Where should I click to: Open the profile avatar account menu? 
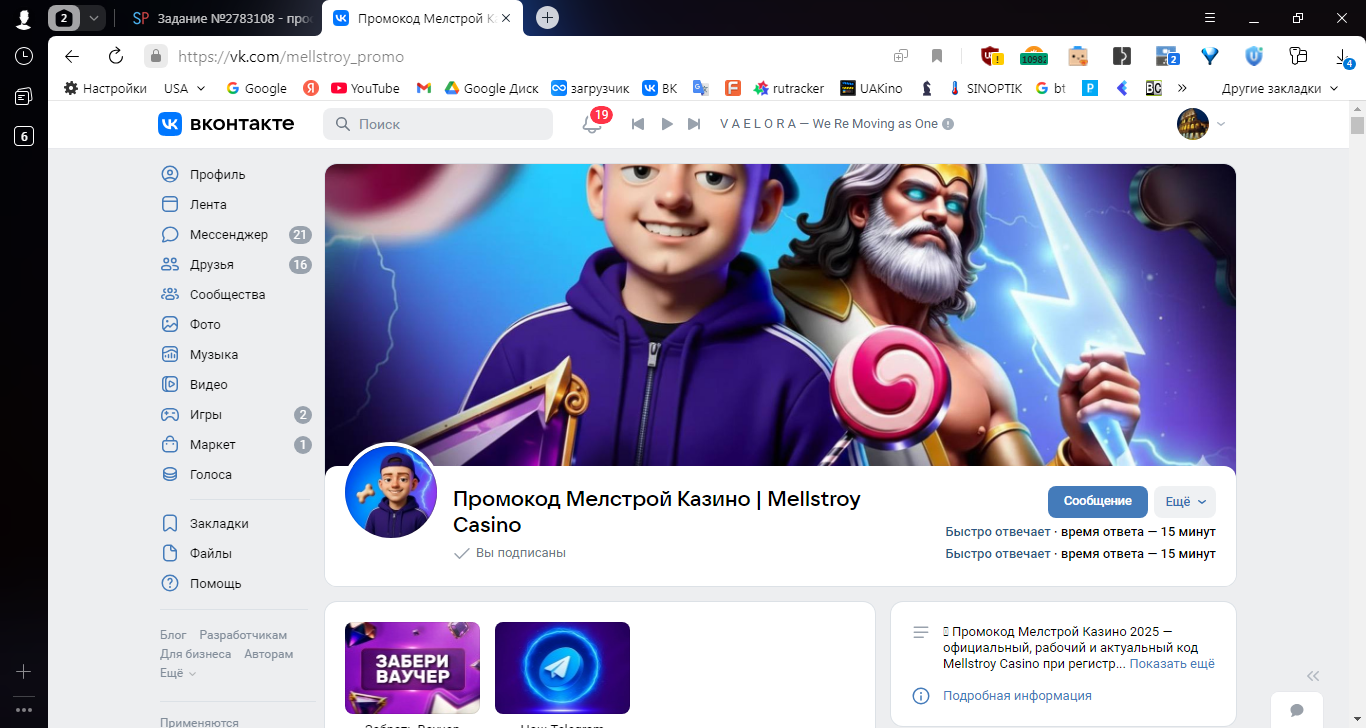(x=1202, y=124)
